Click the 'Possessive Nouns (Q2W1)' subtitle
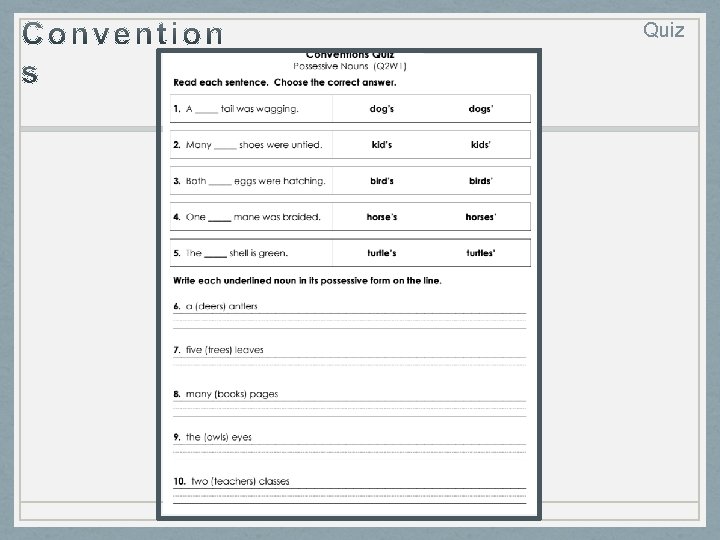This screenshot has height=540, width=720. [x=350, y=66]
